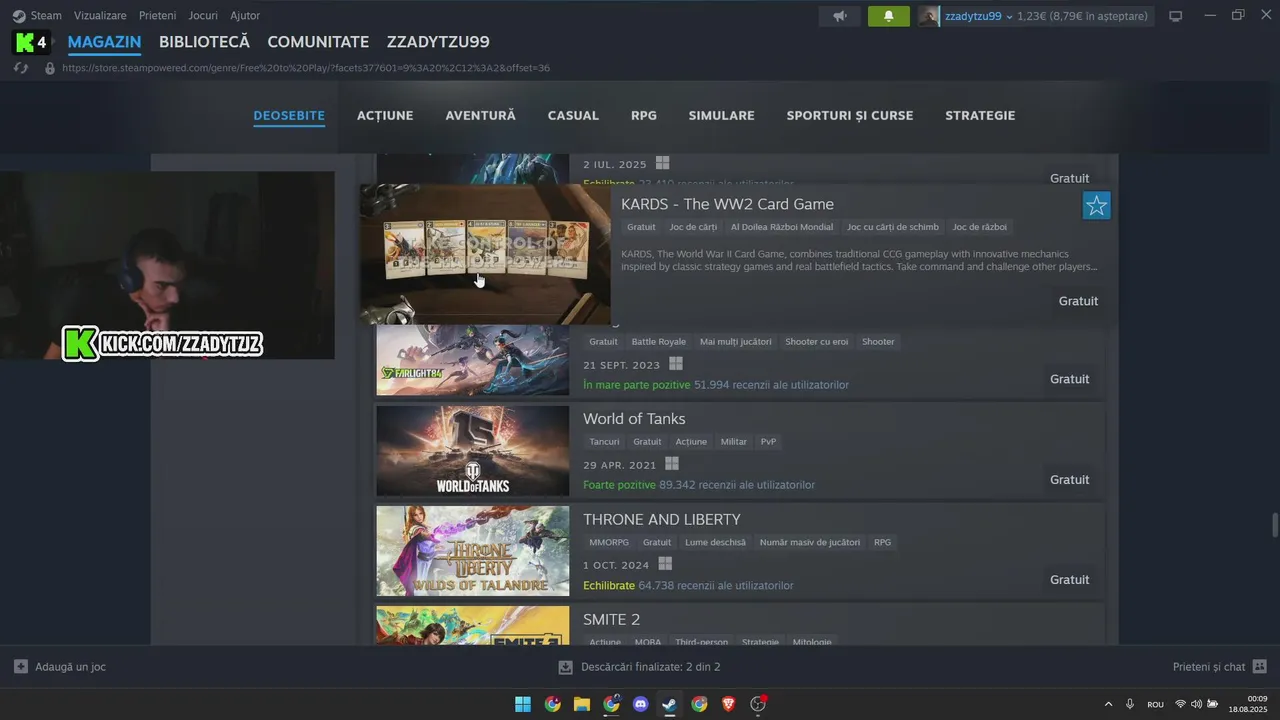1280x720 pixels.
Task: Open the Jocuri menu
Action: pyautogui.click(x=203, y=16)
